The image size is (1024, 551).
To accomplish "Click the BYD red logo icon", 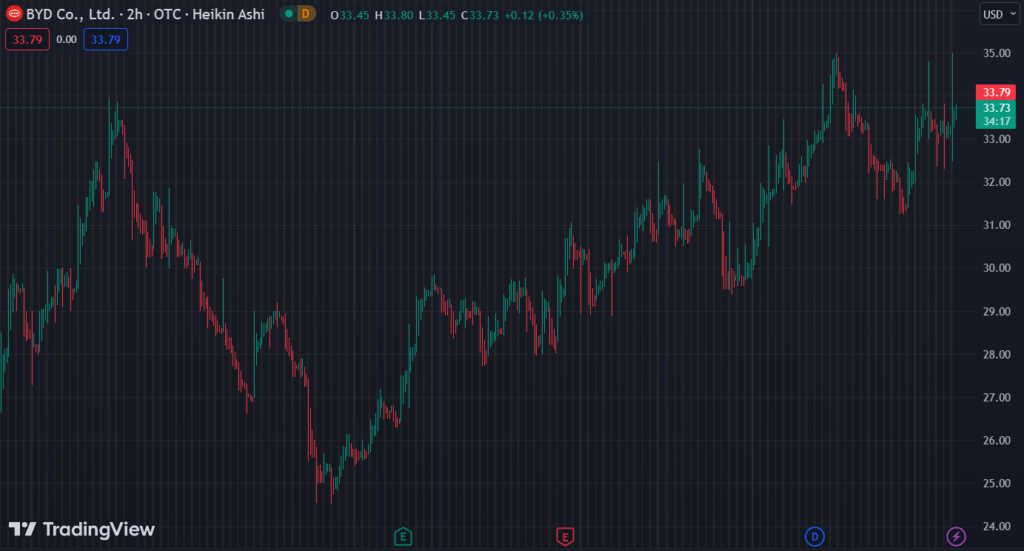I will pyautogui.click(x=14, y=14).
